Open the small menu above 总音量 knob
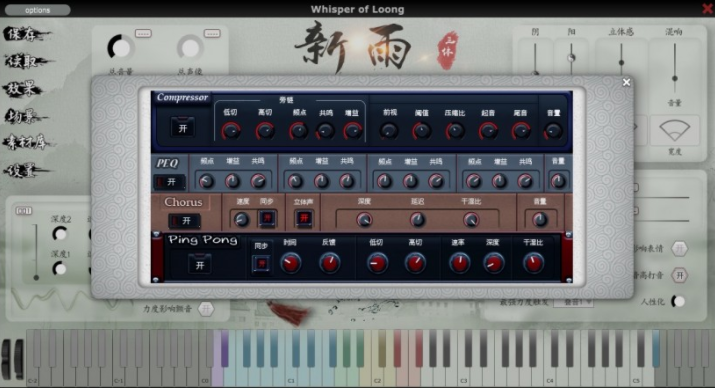 click(143, 33)
